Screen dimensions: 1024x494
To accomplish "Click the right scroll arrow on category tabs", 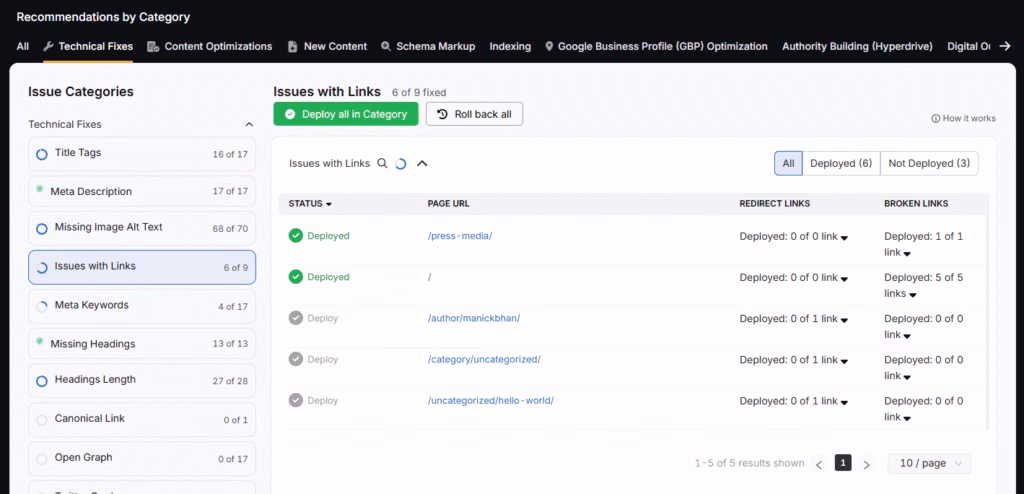I will (x=1004, y=46).
